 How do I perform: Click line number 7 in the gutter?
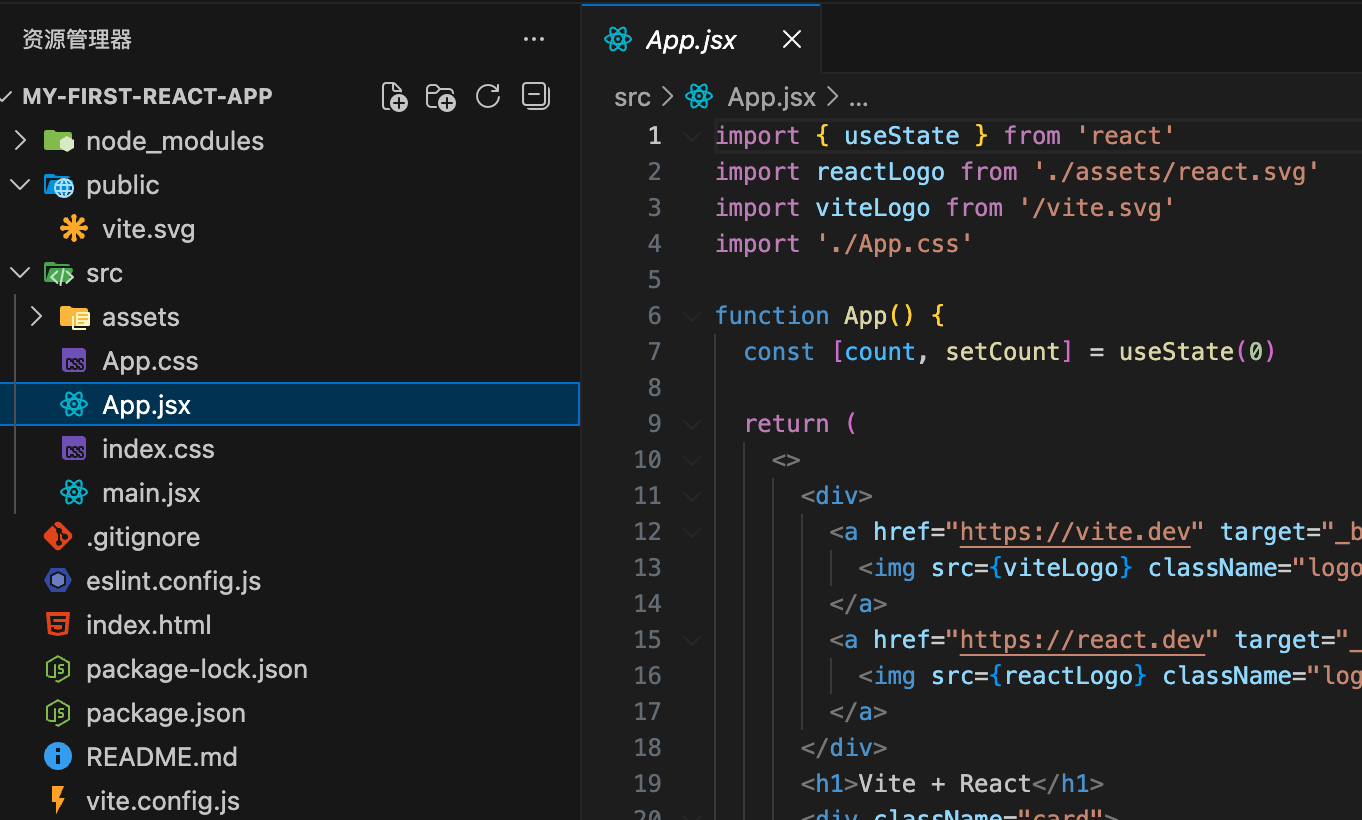point(654,352)
